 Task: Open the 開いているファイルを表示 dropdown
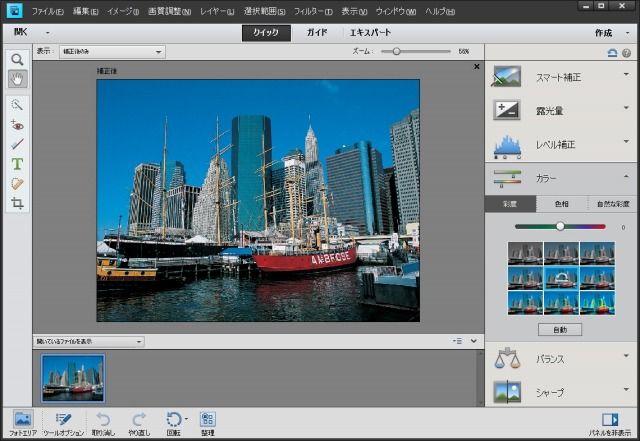[x=89, y=341]
